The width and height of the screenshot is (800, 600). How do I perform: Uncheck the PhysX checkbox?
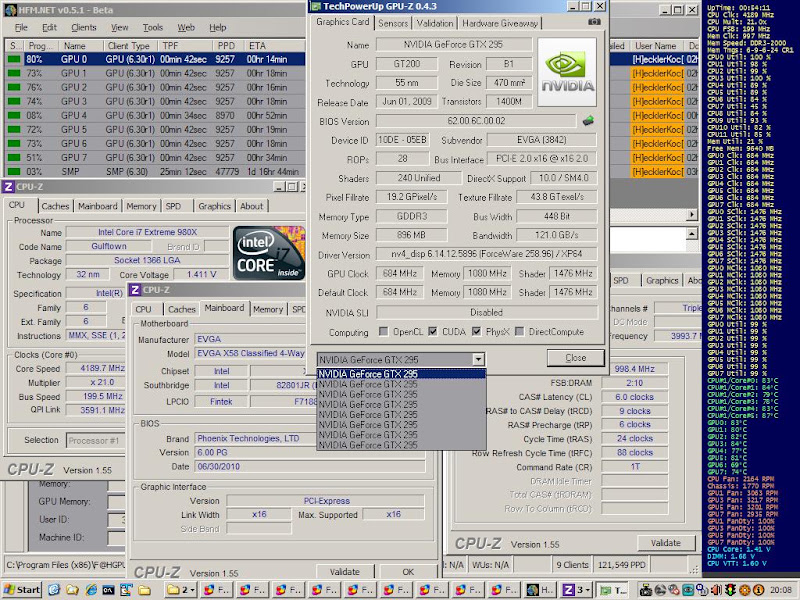[x=476, y=332]
